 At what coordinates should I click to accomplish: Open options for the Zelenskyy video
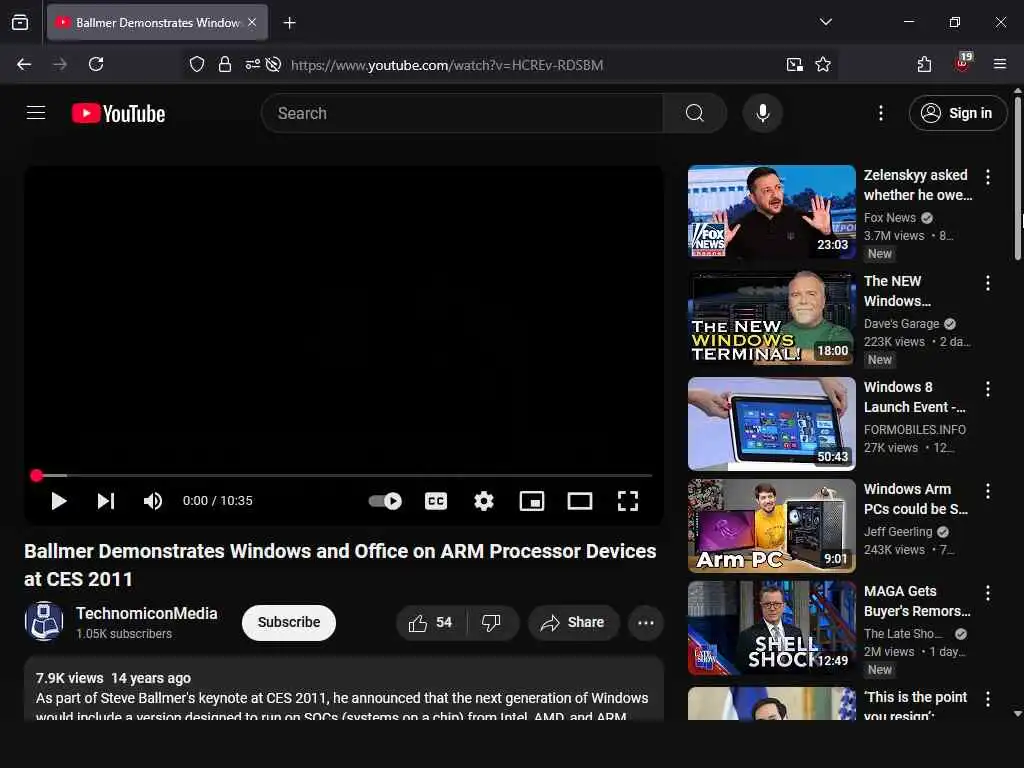click(987, 177)
